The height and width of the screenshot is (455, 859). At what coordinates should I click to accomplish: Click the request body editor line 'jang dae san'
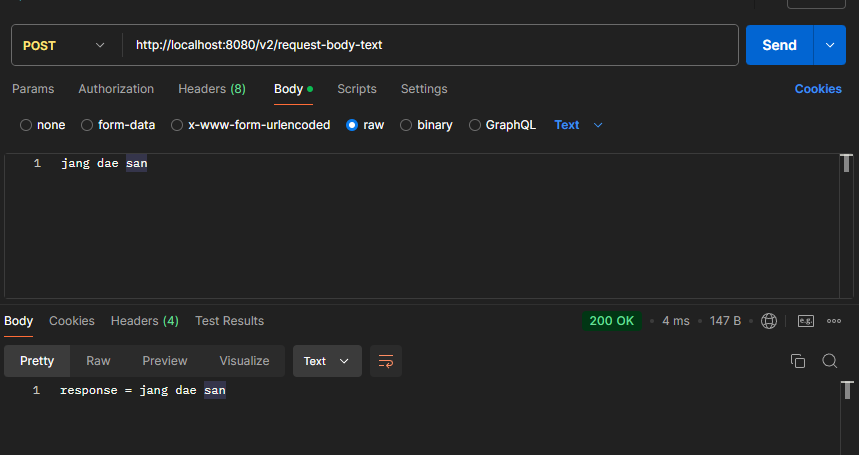click(104, 163)
